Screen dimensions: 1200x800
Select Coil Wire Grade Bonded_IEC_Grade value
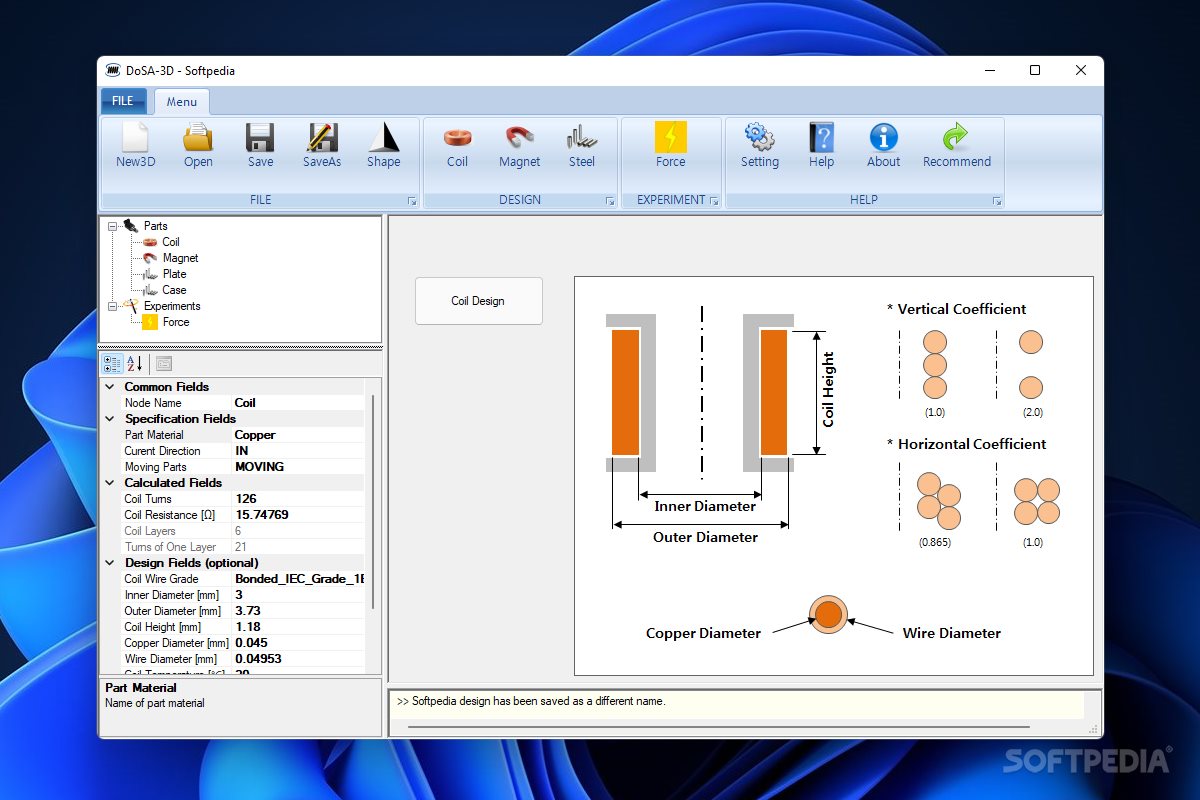(x=299, y=579)
